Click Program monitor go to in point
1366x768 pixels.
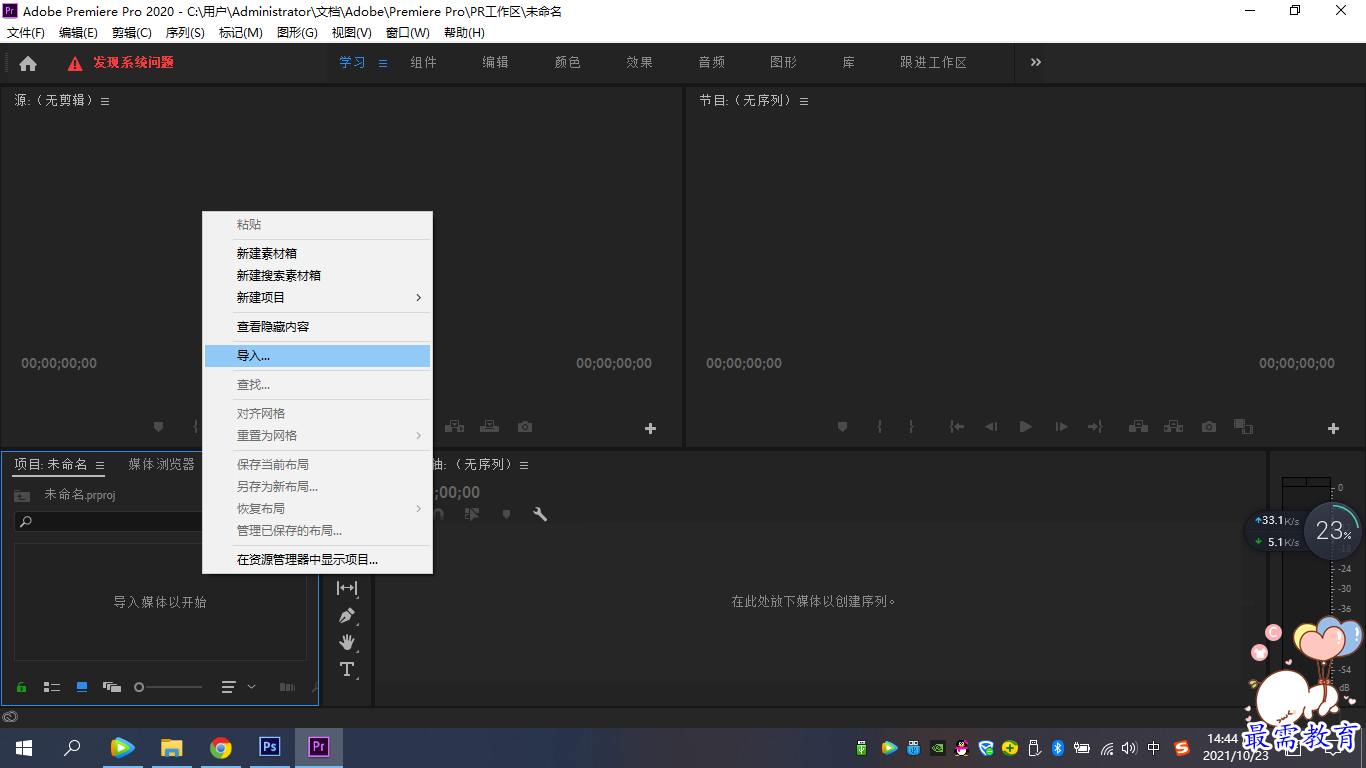click(957, 427)
